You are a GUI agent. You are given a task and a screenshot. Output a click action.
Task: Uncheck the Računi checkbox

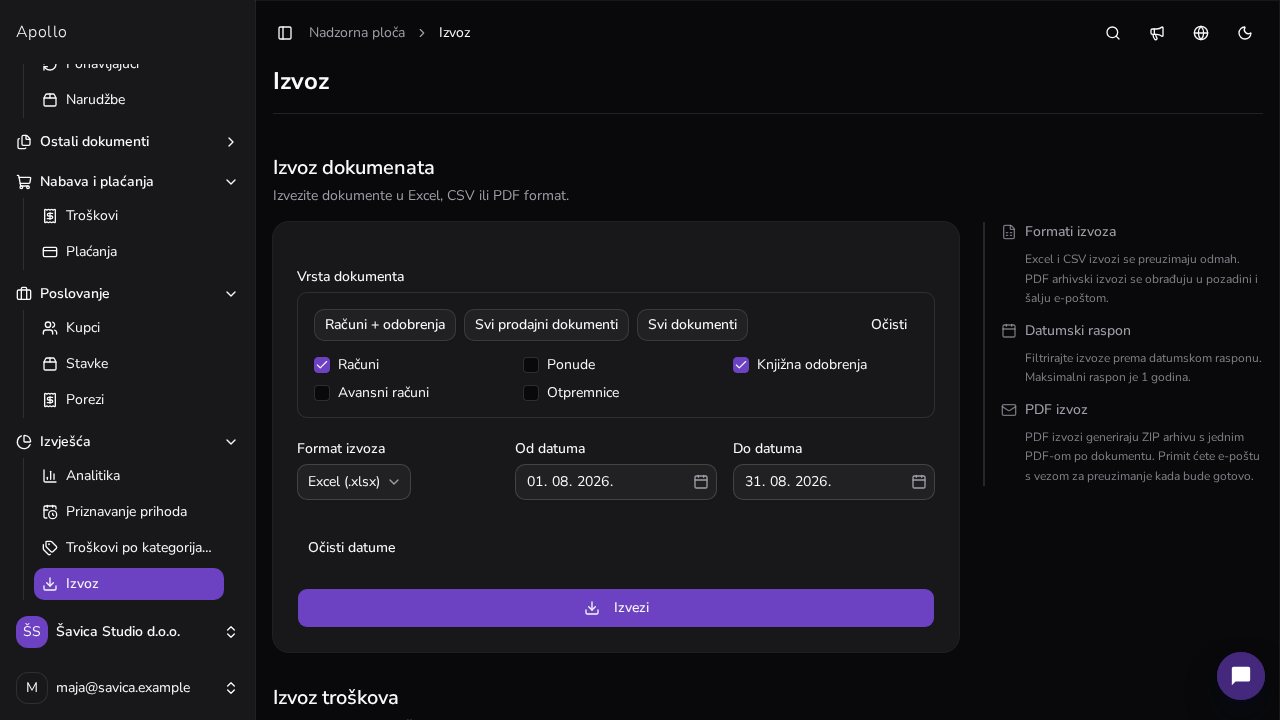coord(322,365)
